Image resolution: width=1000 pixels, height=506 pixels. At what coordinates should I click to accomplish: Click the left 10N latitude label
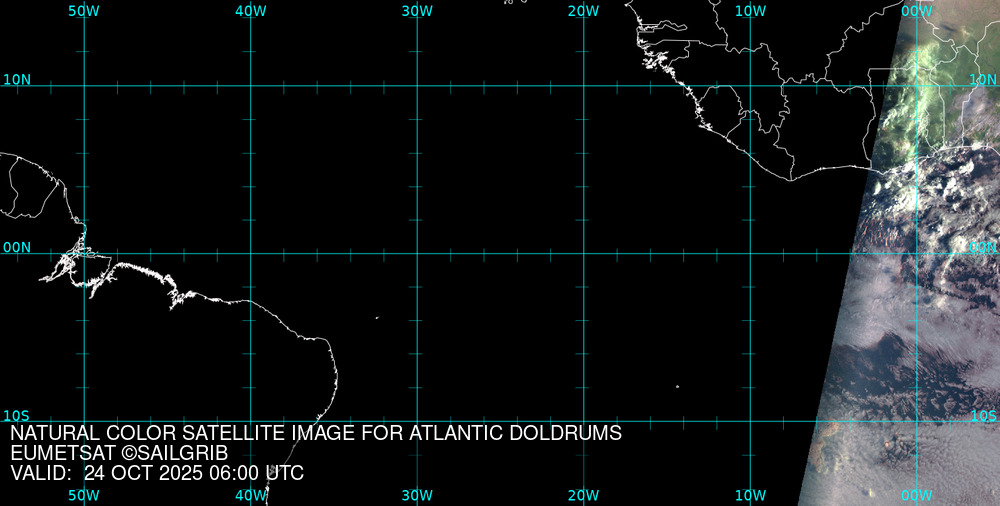tap(17, 79)
